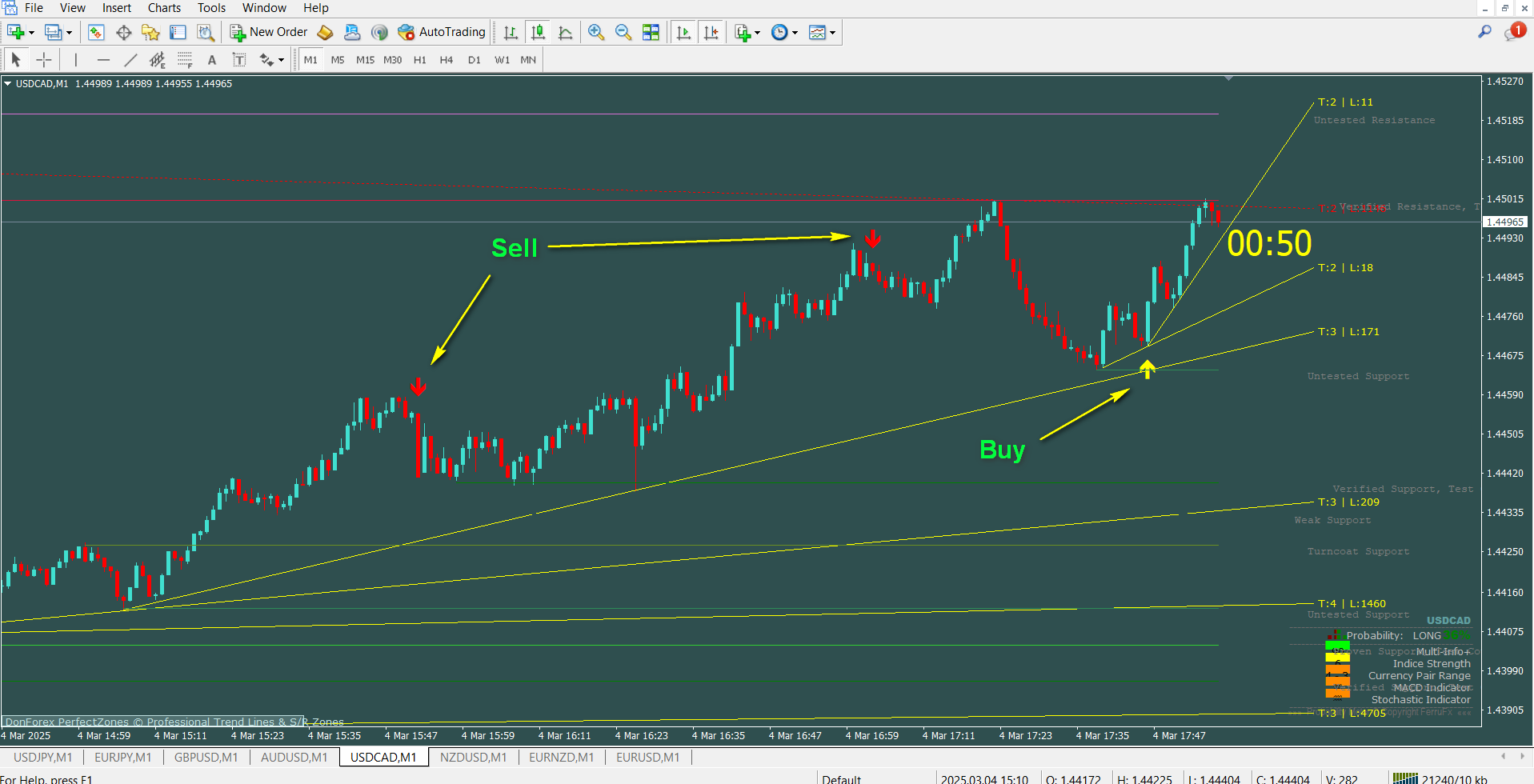
Task: Open the indicators list dropdown
Action: pyautogui.click(x=757, y=33)
